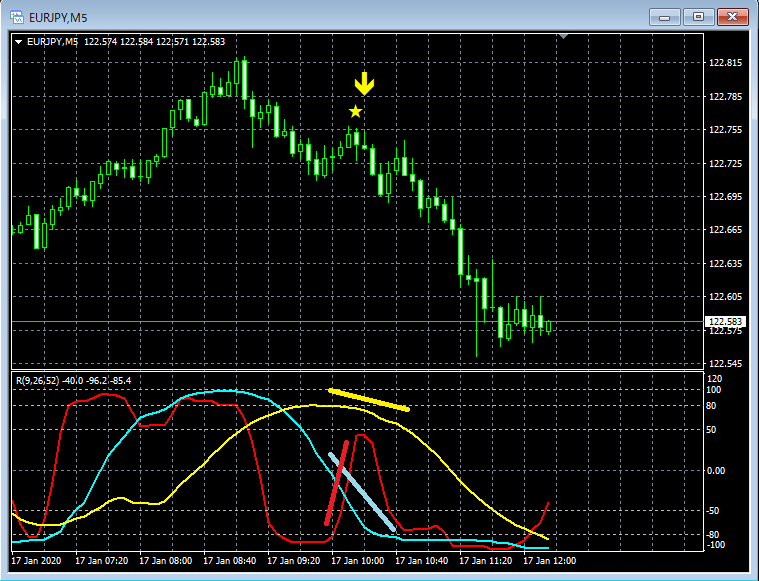The image size is (759, 581).
Task: Select the light blue trendline in indicator window
Action: tap(362, 492)
